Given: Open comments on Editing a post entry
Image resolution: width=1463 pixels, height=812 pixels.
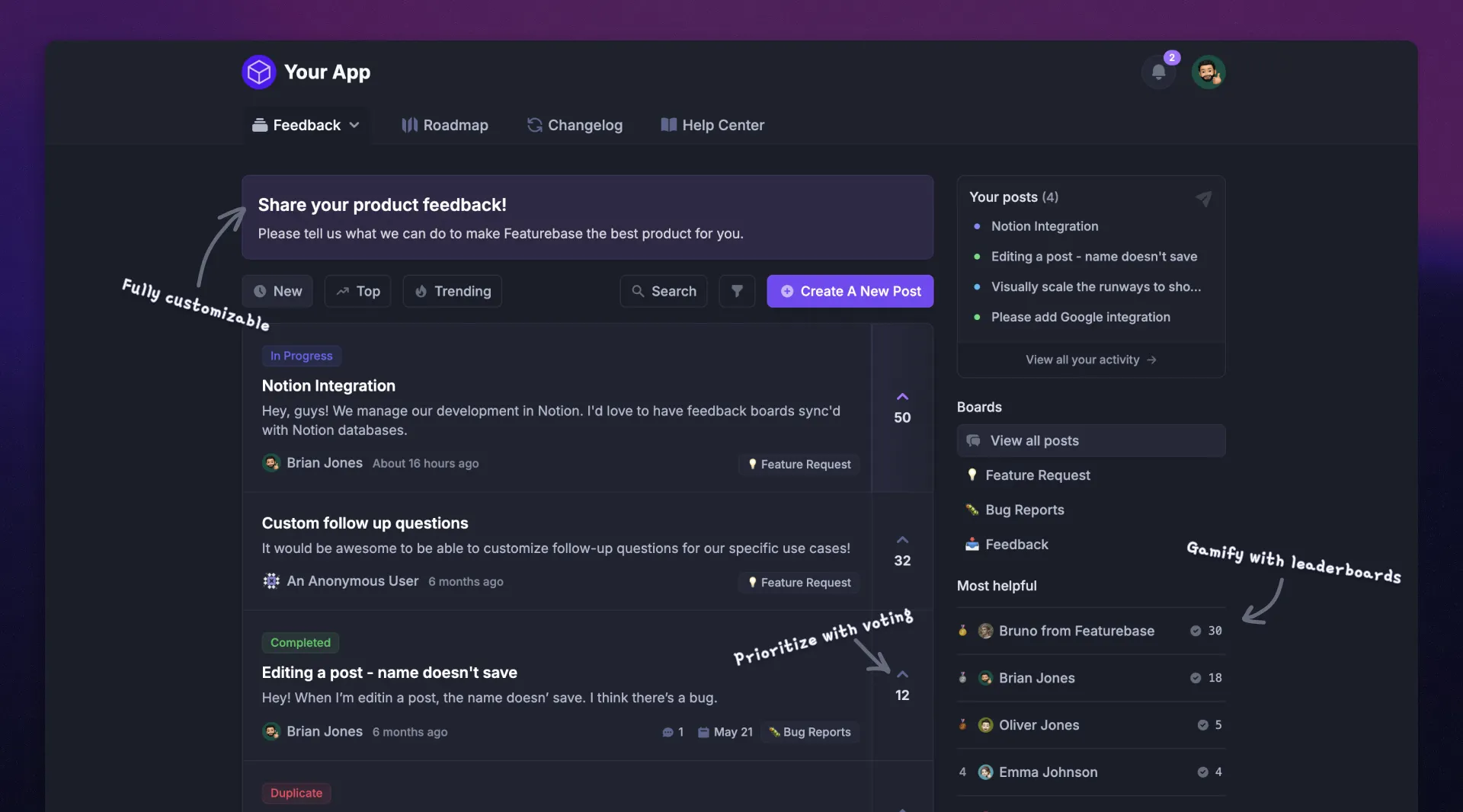Looking at the screenshot, I should coord(673,732).
